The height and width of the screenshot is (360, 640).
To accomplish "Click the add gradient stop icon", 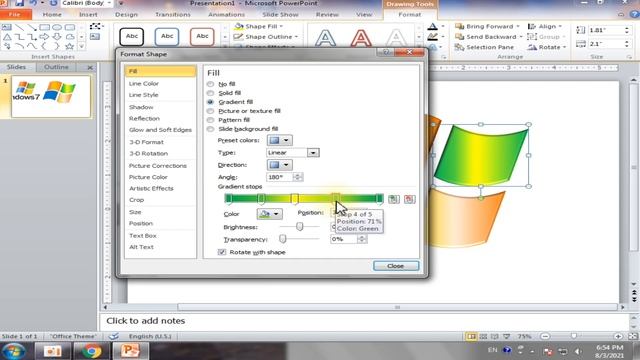I will click(x=393, y=199).
